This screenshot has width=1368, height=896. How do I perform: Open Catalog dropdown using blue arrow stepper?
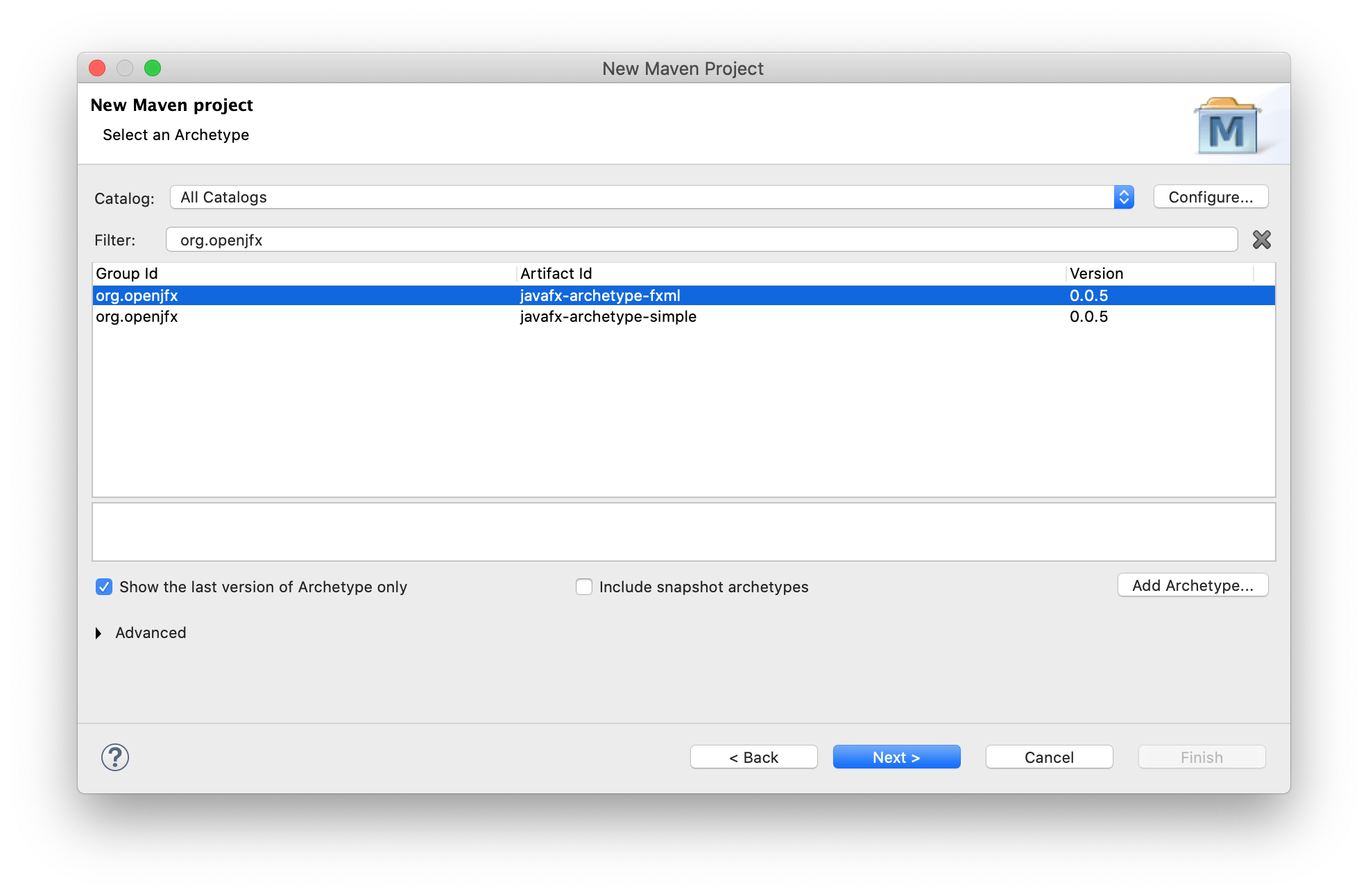1123,197
